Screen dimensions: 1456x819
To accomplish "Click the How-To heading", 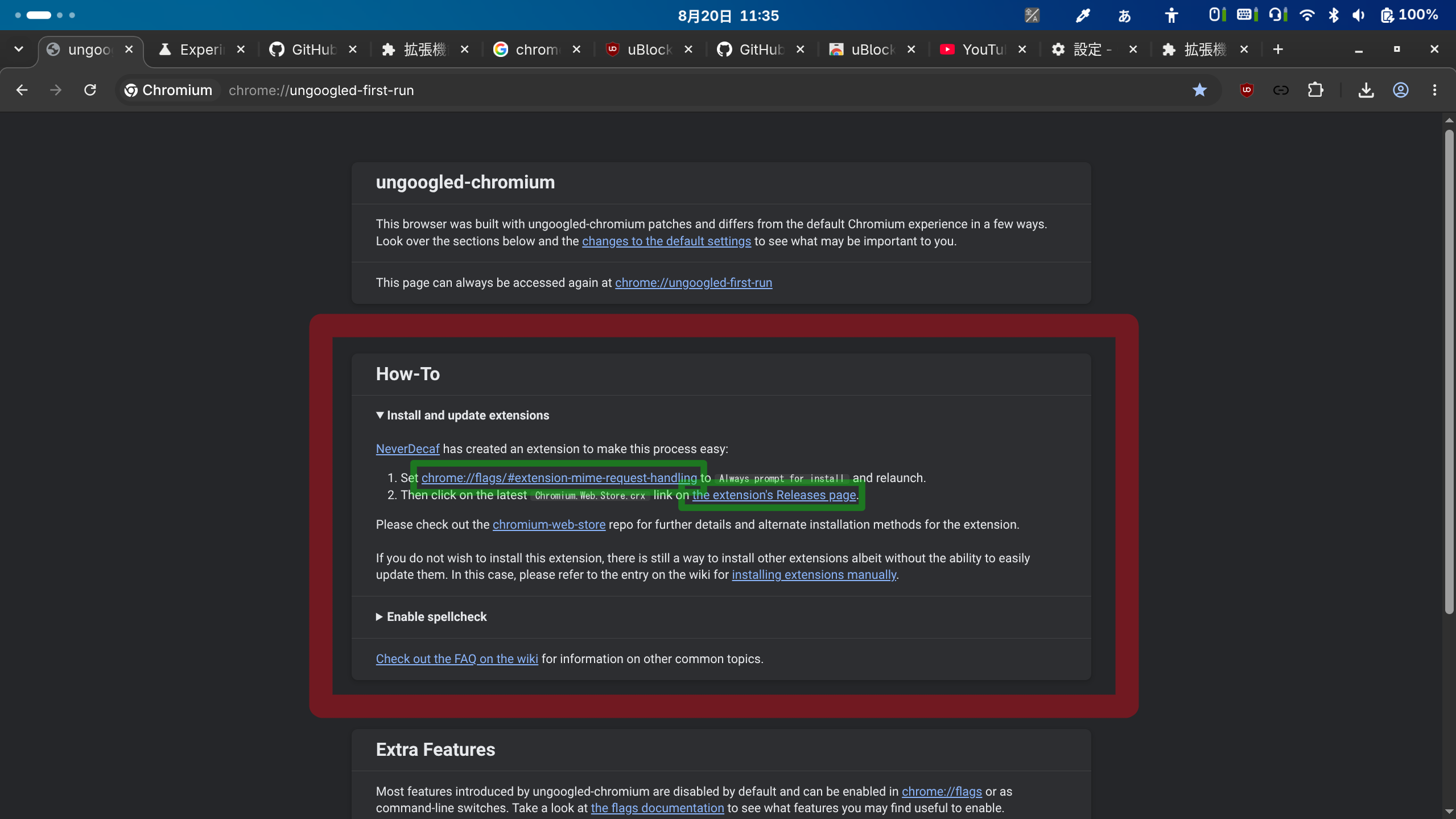I will tap(407, 374).
